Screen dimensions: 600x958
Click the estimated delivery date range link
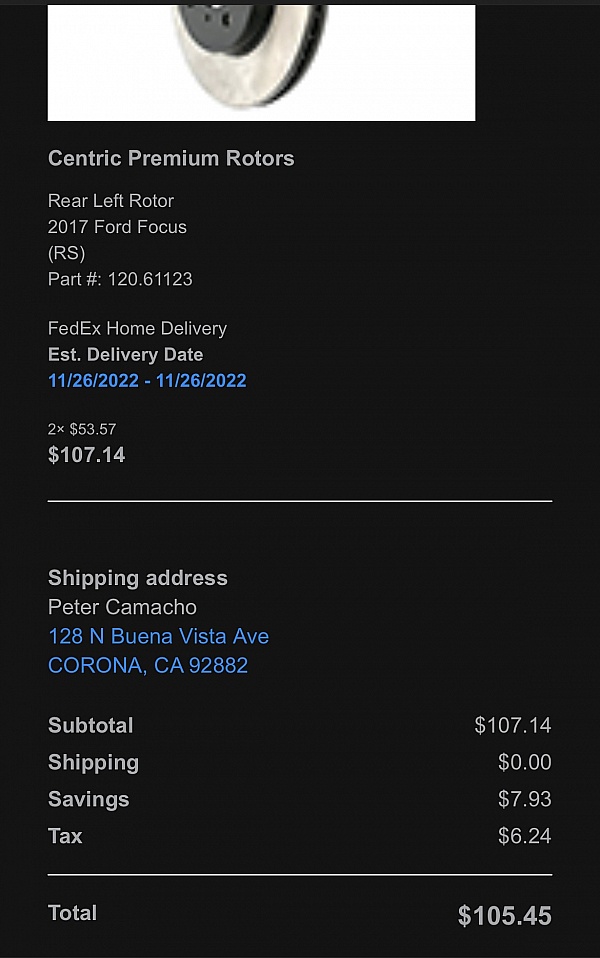coord(147,380)
